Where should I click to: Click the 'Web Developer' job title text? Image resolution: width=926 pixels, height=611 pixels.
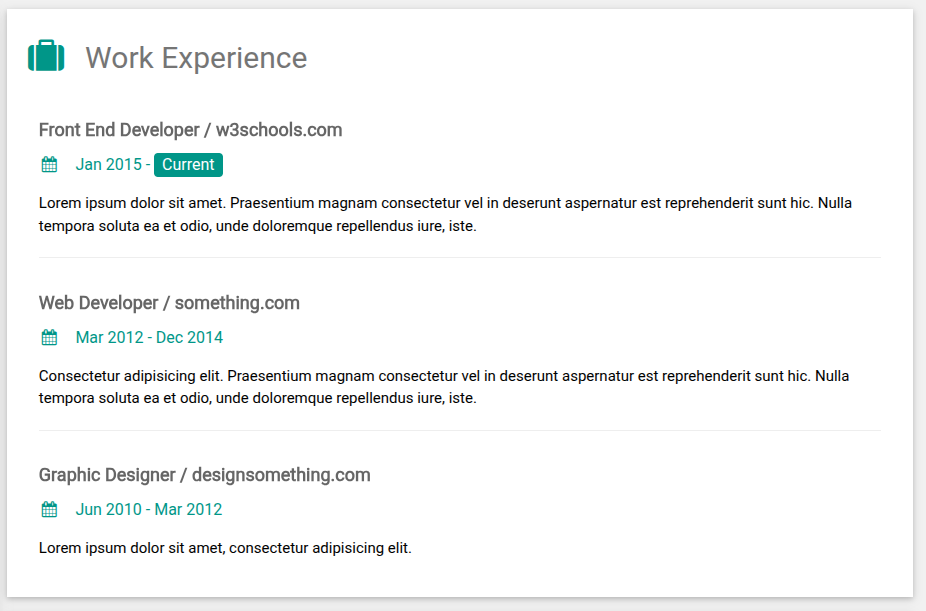coord(99,303)
